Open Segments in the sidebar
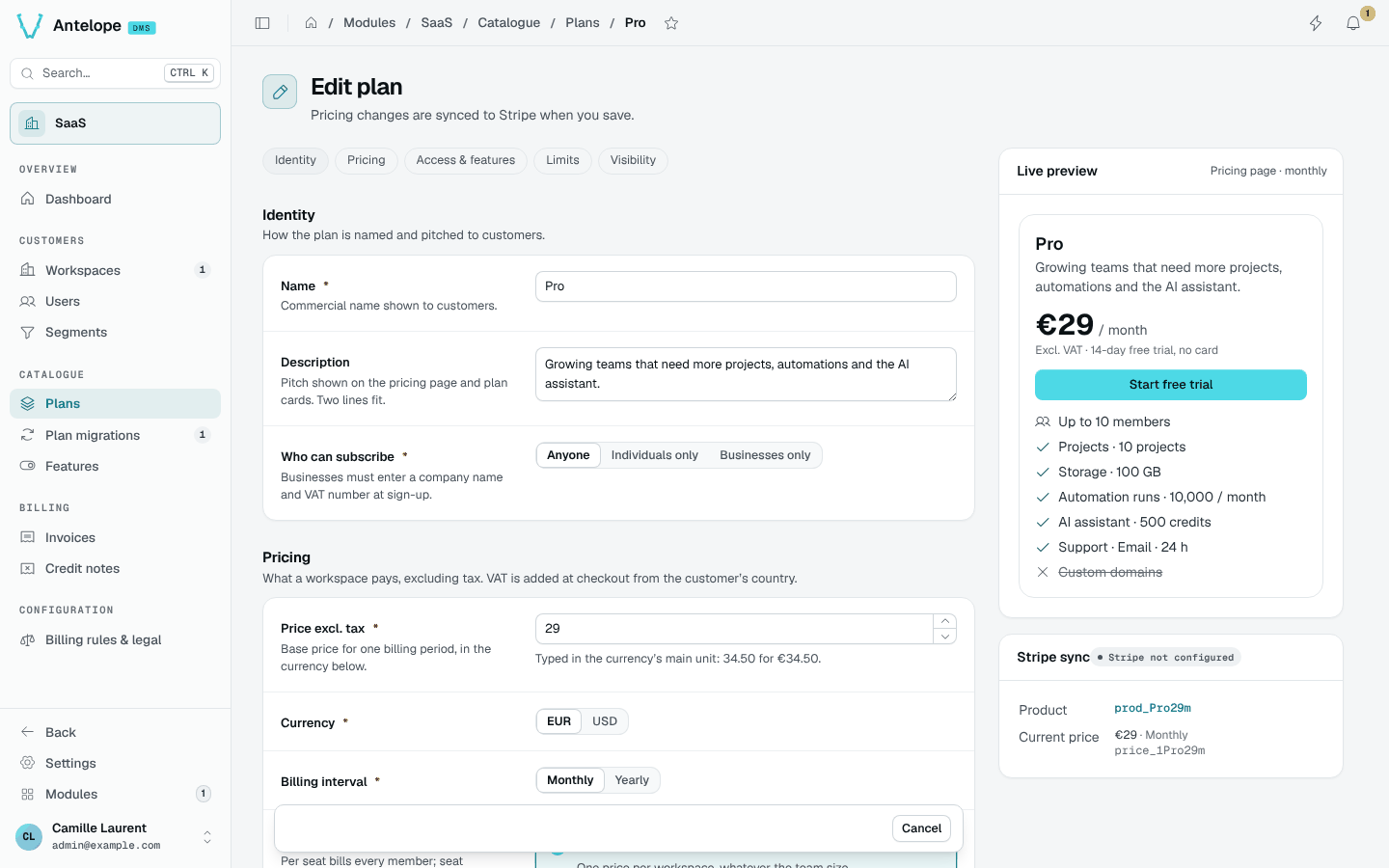This screenshot has height=868, width=1389. (x=115, y=332)
